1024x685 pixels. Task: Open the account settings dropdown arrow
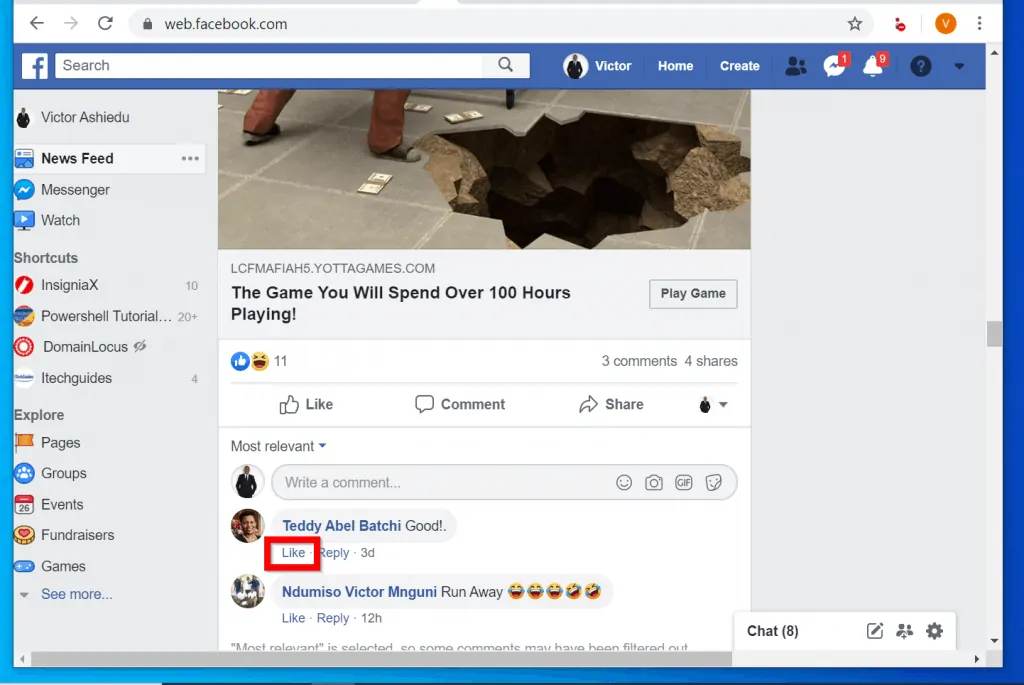959,66
